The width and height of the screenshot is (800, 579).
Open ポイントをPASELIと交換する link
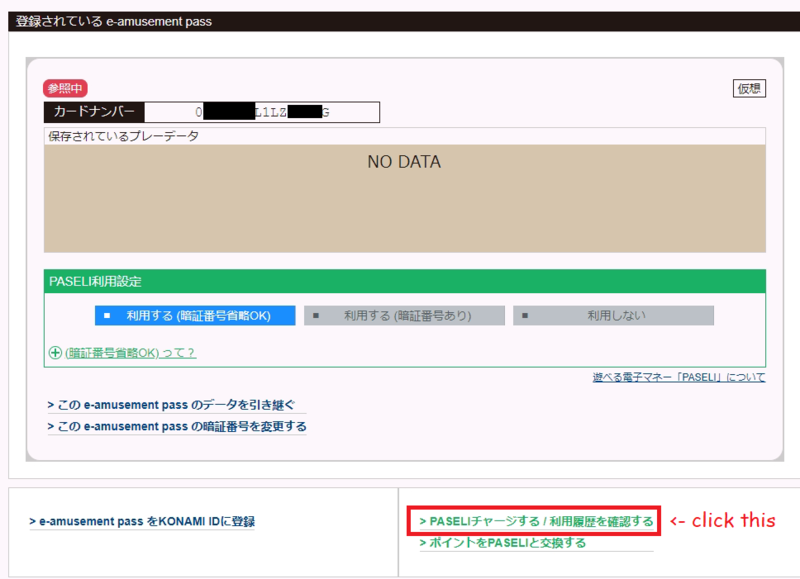click(503, 543)
